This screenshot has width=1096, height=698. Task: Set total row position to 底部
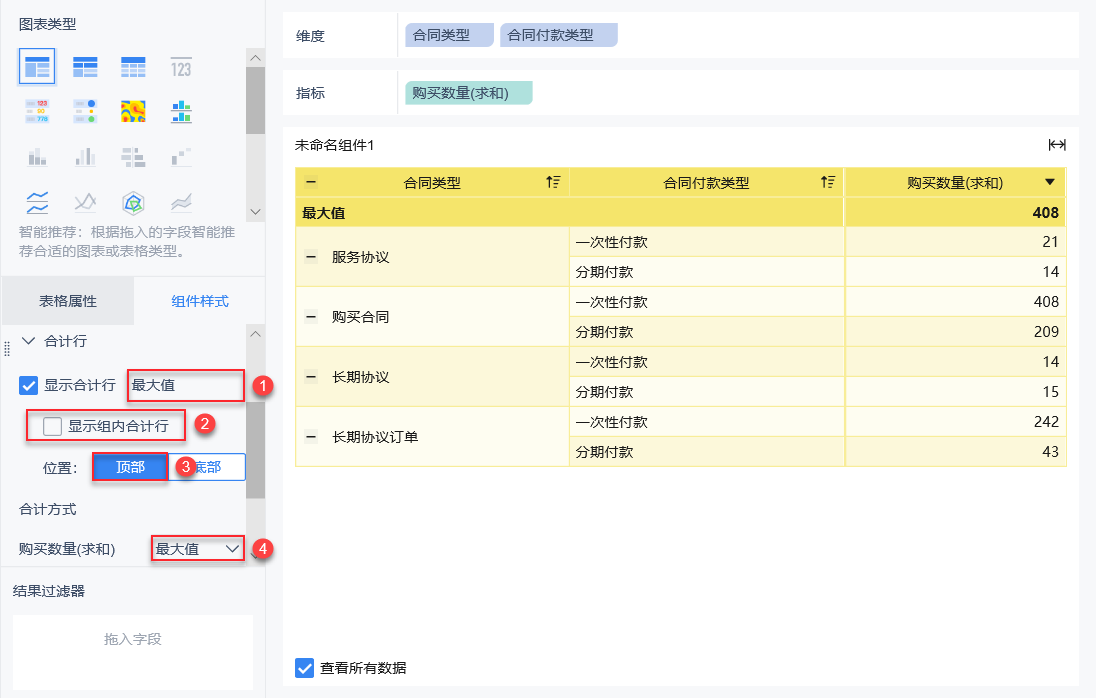pos(207,467)
